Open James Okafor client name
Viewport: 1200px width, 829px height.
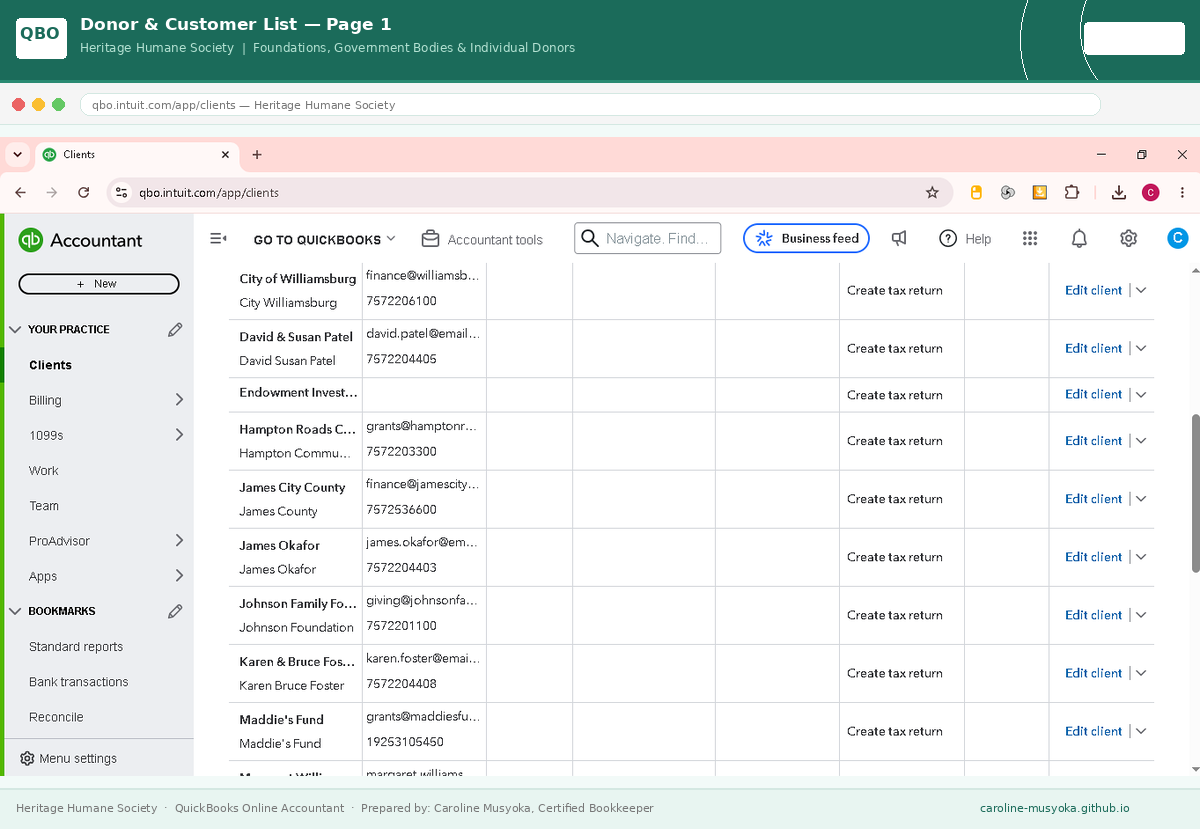pyautogui.click(x=280, y=545)
